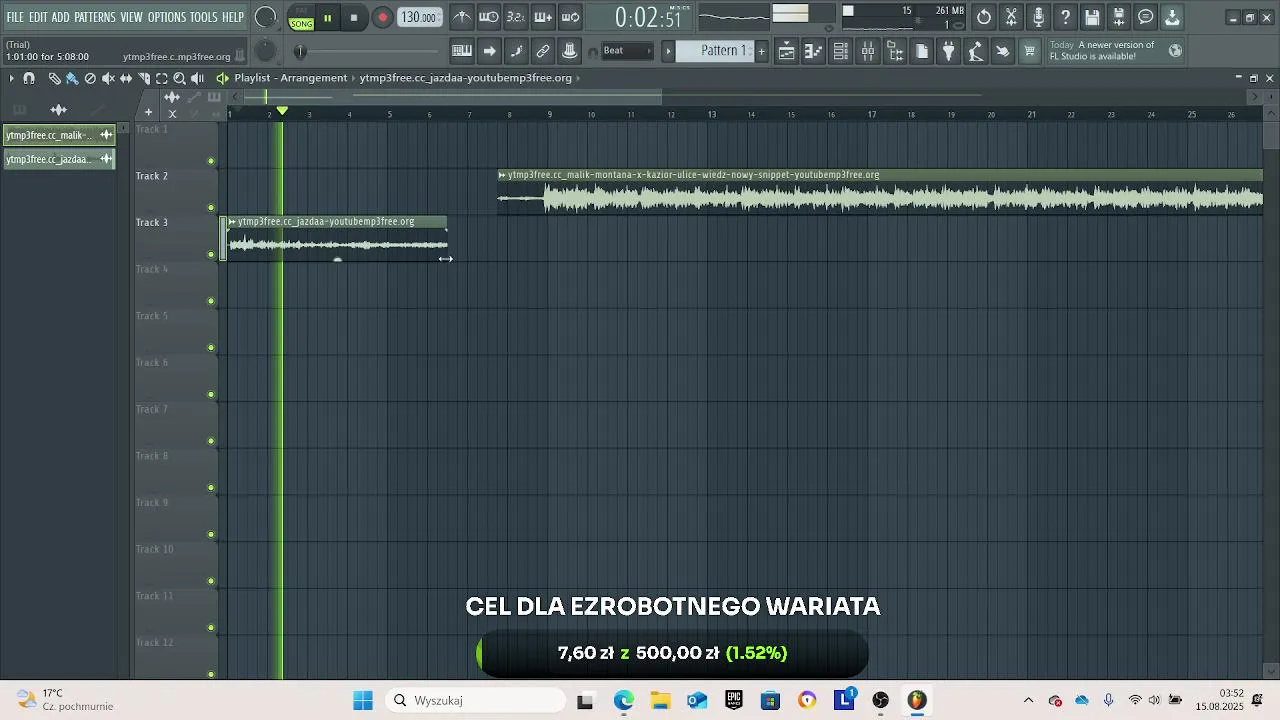Open the Beat snap dropdown
This screenshot has width=1280, height=720.
[627, 51]
